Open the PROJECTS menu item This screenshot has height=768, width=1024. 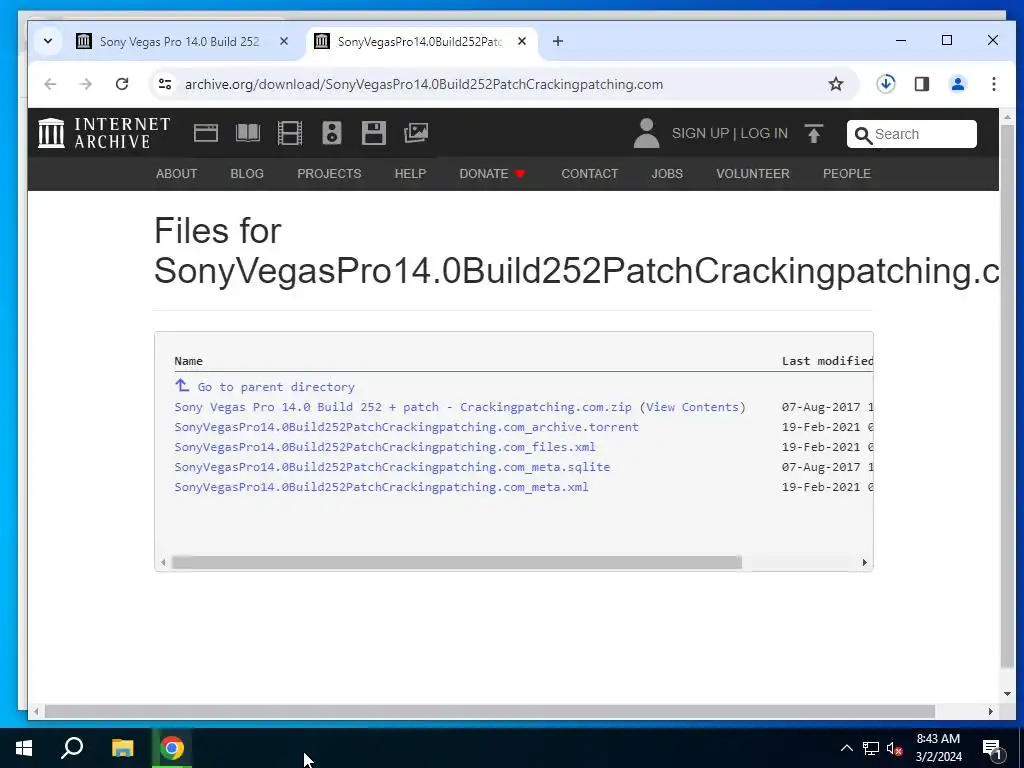click(x=329, y=174)
